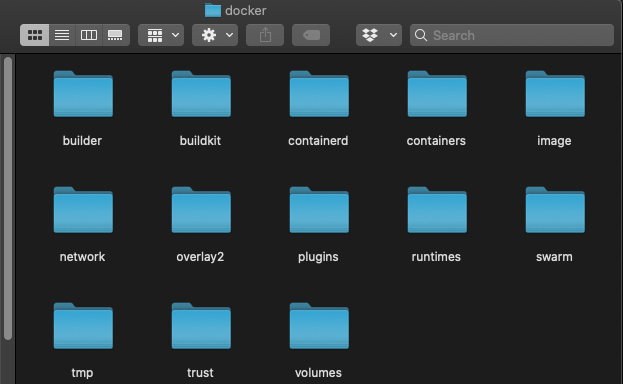Click the 'builder' name label
The width and height of the screenshot is (623, 384).
(82, 141)
